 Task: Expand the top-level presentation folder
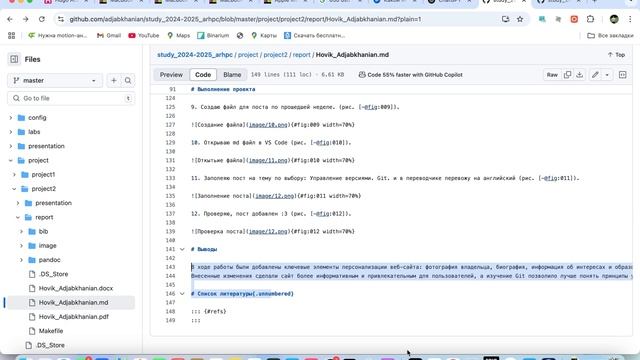[11, 146]
